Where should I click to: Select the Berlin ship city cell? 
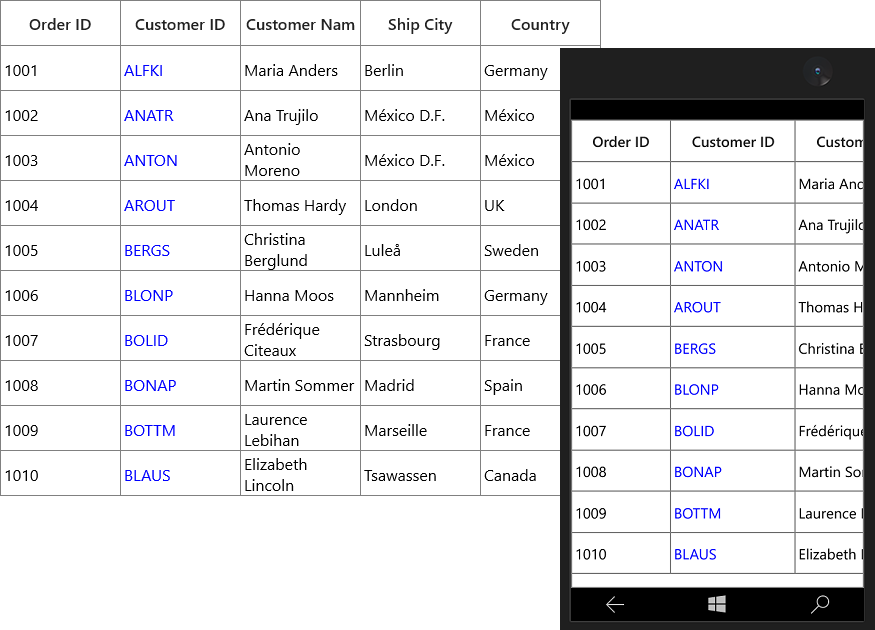coord(420,70)
